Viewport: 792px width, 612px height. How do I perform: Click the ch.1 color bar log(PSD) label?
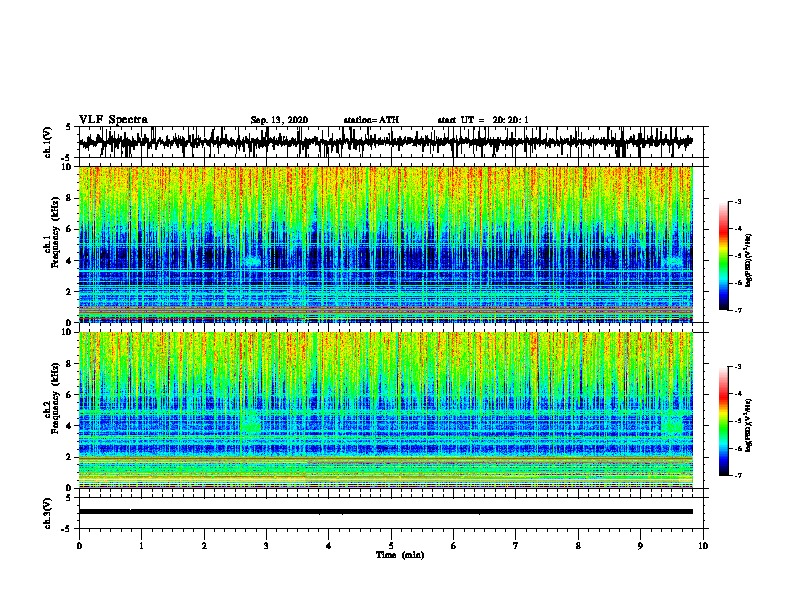click(748, 260)
